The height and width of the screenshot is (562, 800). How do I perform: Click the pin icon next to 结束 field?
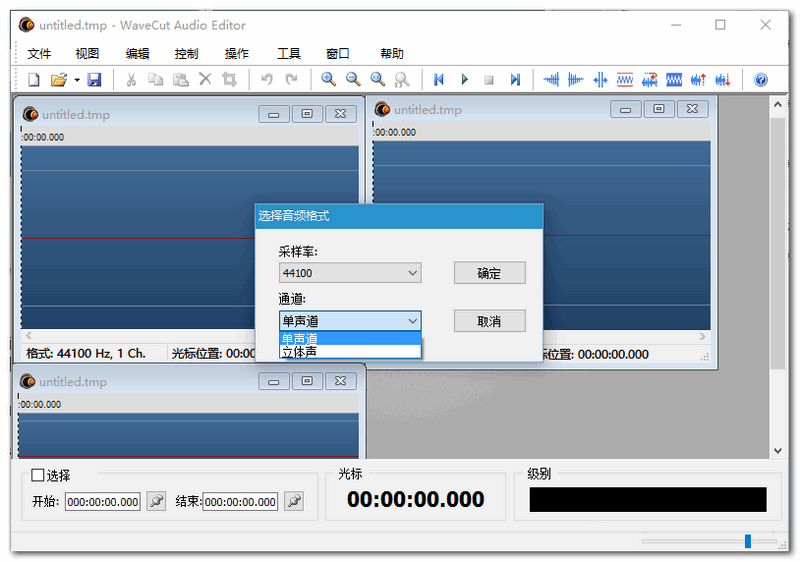tap(293, 501)
